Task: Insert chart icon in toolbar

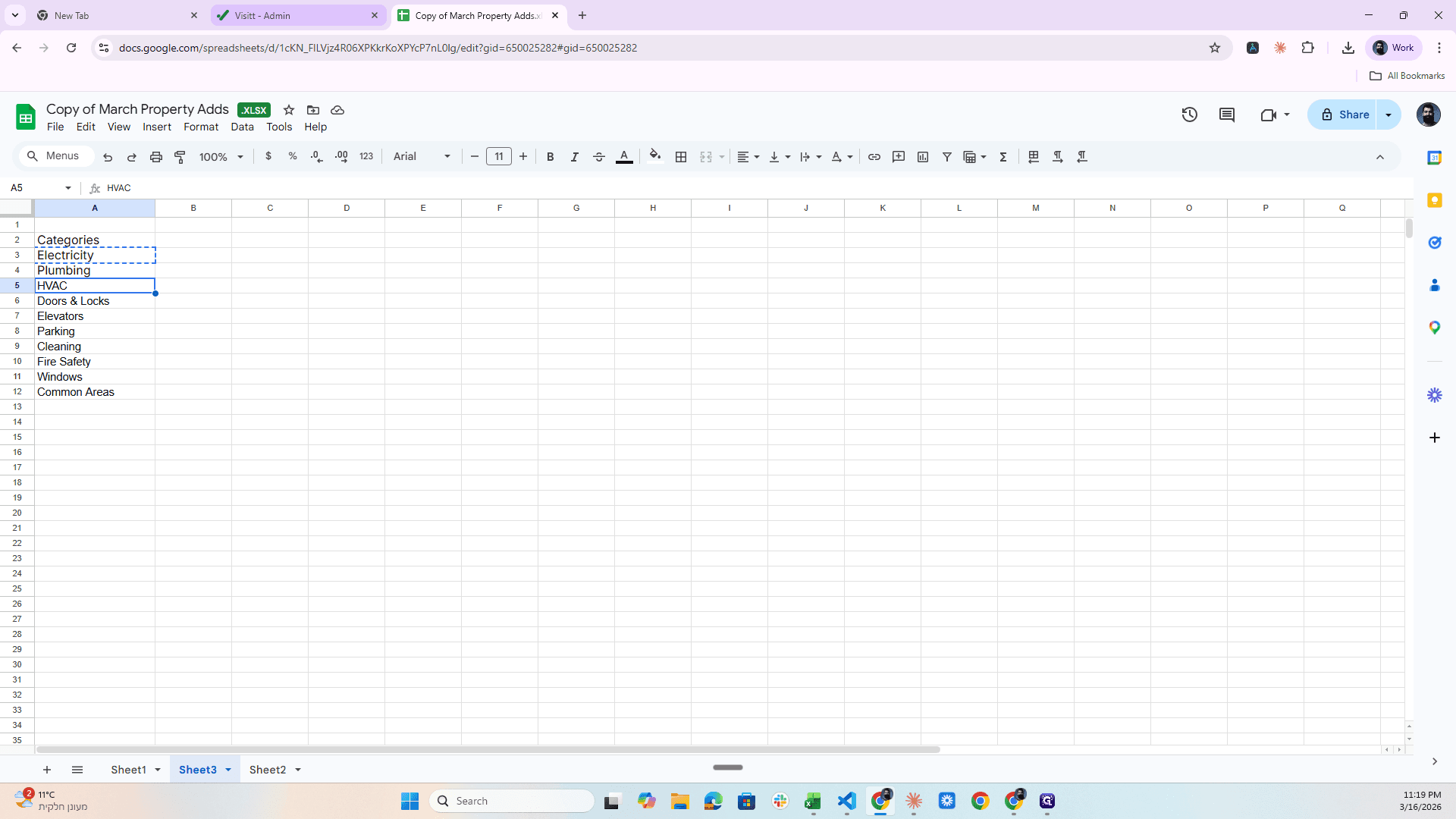Action: coord(923,157)
